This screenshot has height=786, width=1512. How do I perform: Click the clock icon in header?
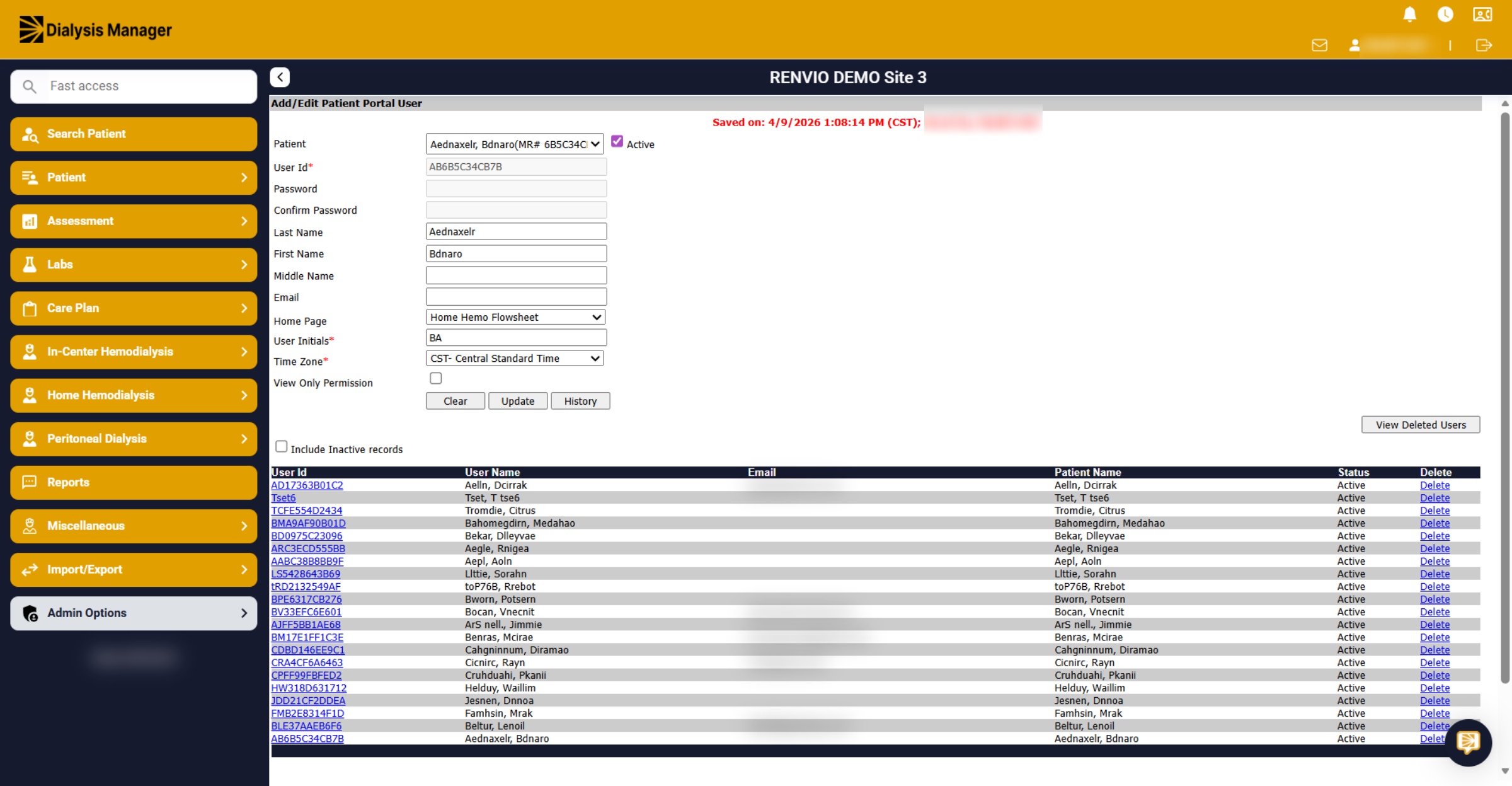[1445, 14]
